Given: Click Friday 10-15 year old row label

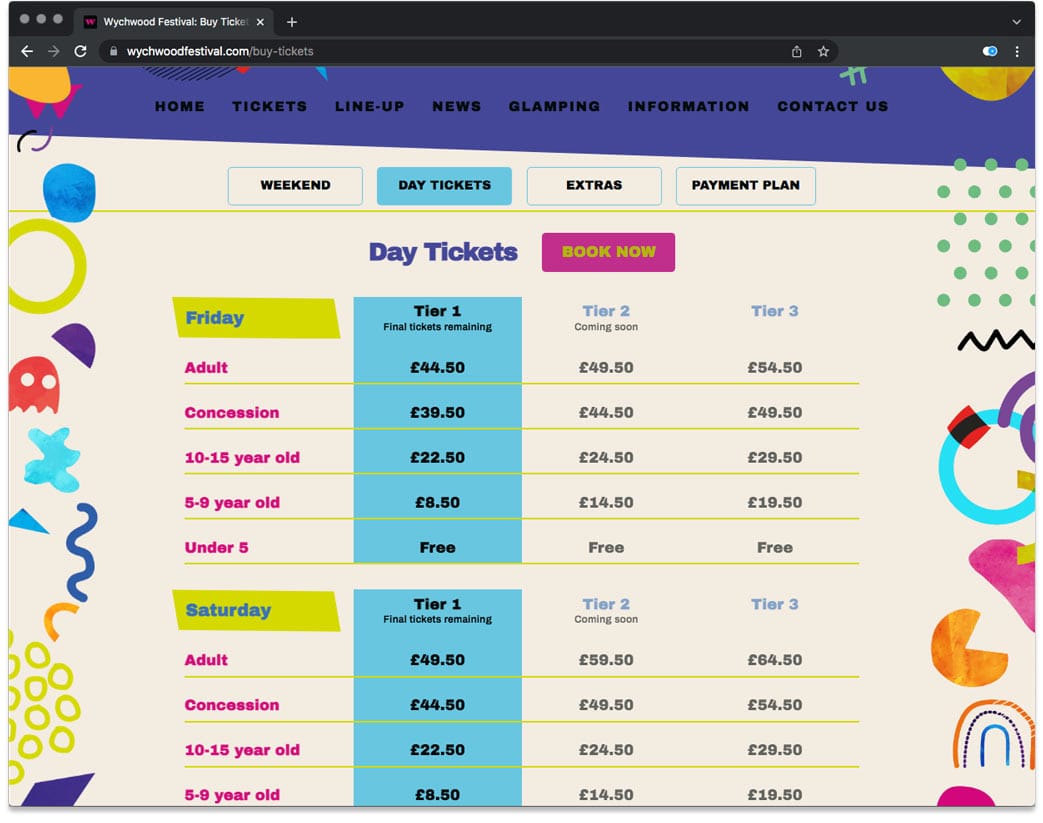Looking at the screenshot, I should [x=242, y=458].
